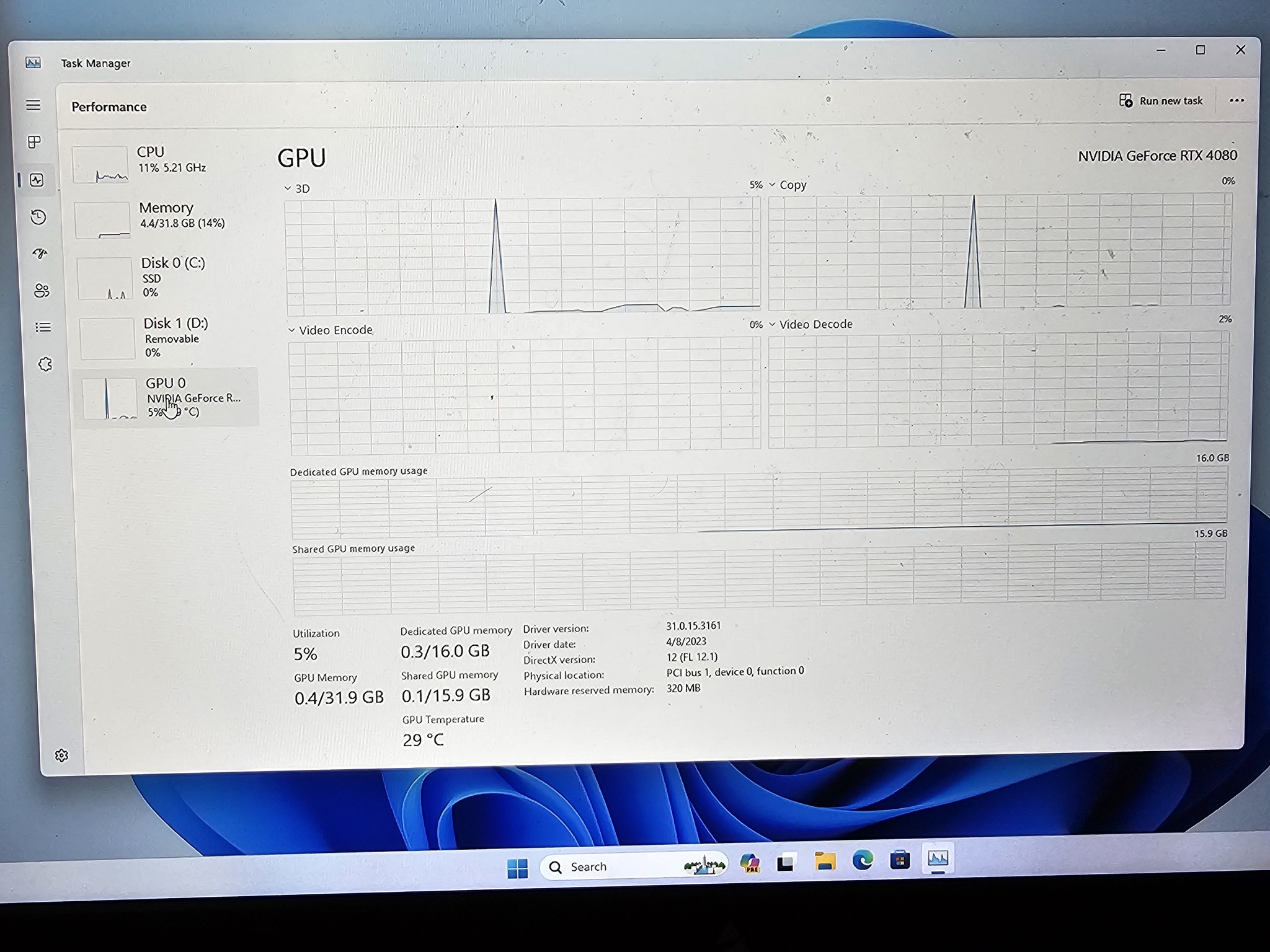
Task: Launch Microsoft Edge from the taskbar
Action: [863, 860]
